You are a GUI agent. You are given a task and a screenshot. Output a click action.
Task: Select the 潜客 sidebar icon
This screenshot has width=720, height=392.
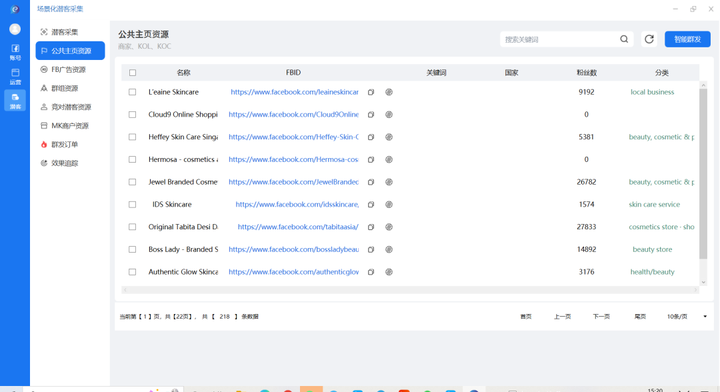click(x=15, y=101)
